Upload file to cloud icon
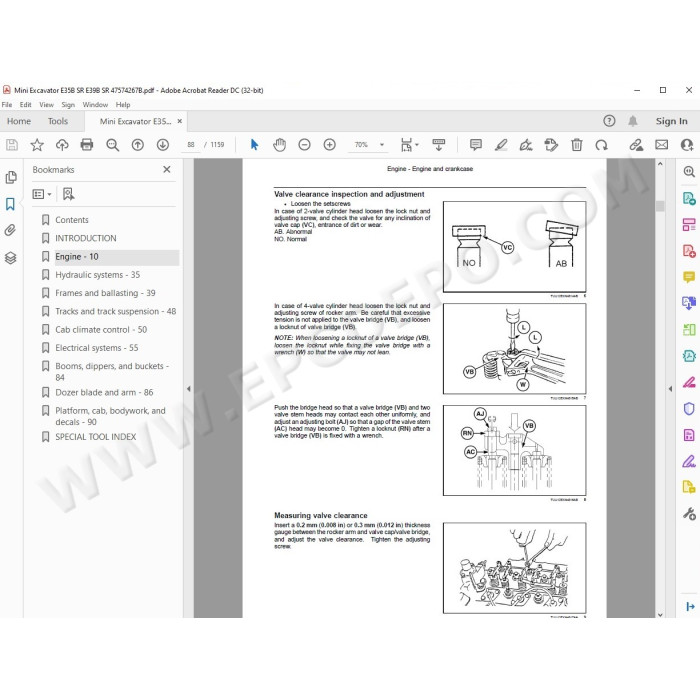 [x=62, y=145]
